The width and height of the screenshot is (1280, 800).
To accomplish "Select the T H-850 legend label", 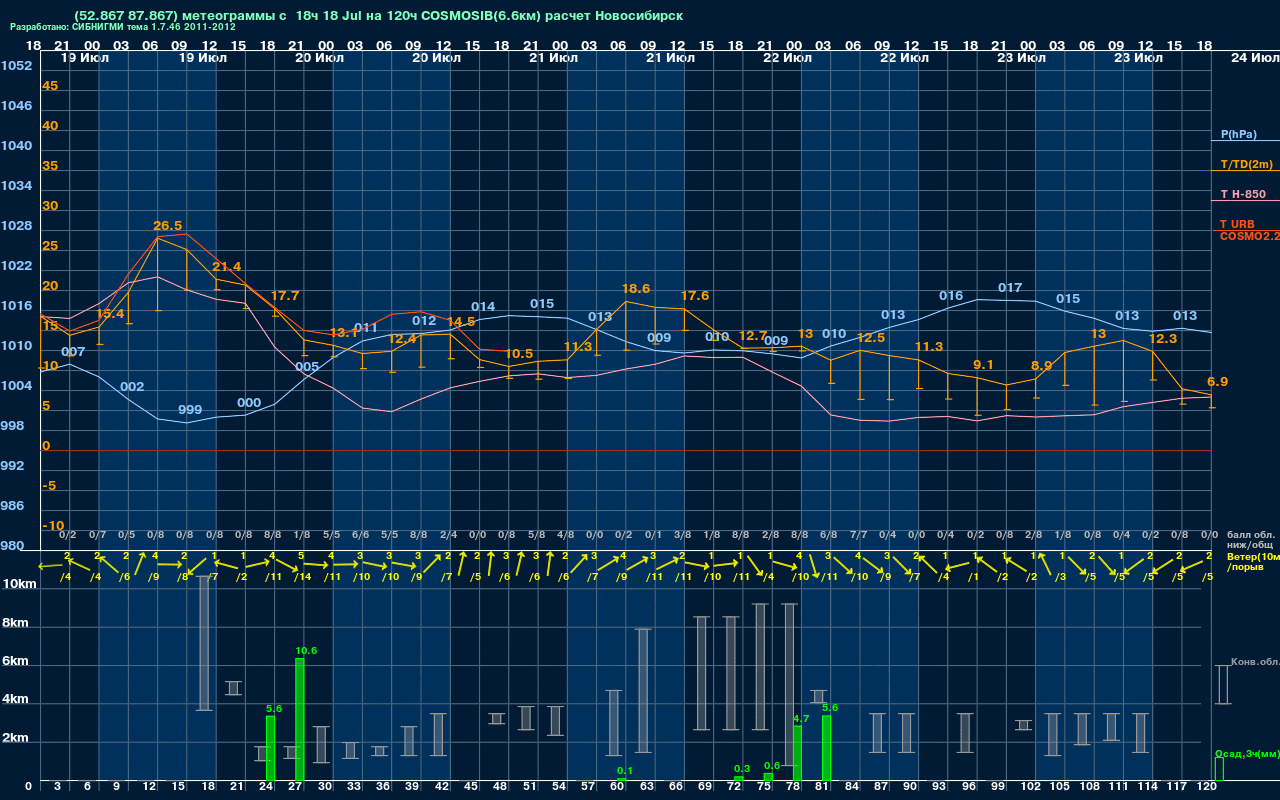I will click(1242, 194).
